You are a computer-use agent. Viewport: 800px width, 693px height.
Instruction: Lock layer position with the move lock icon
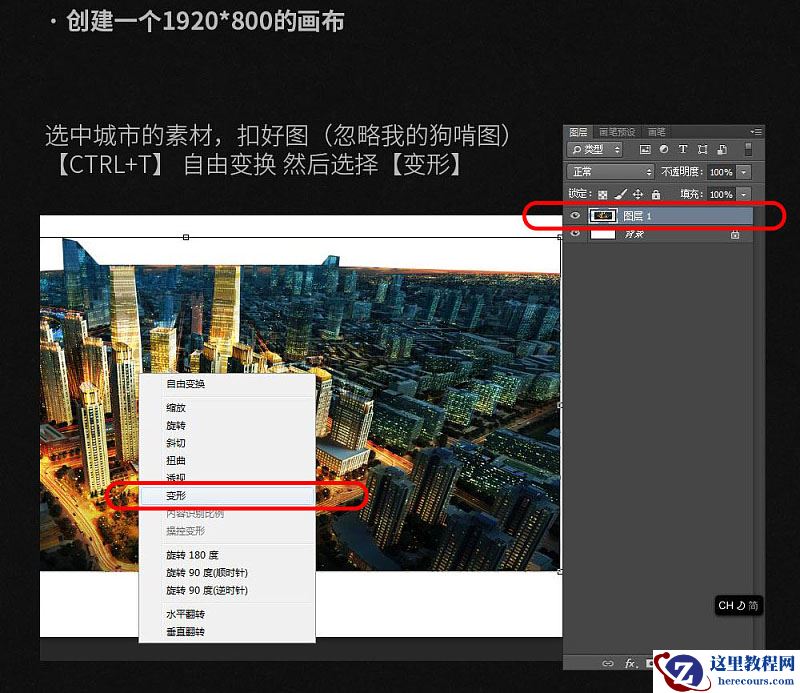tap(638, 194)
